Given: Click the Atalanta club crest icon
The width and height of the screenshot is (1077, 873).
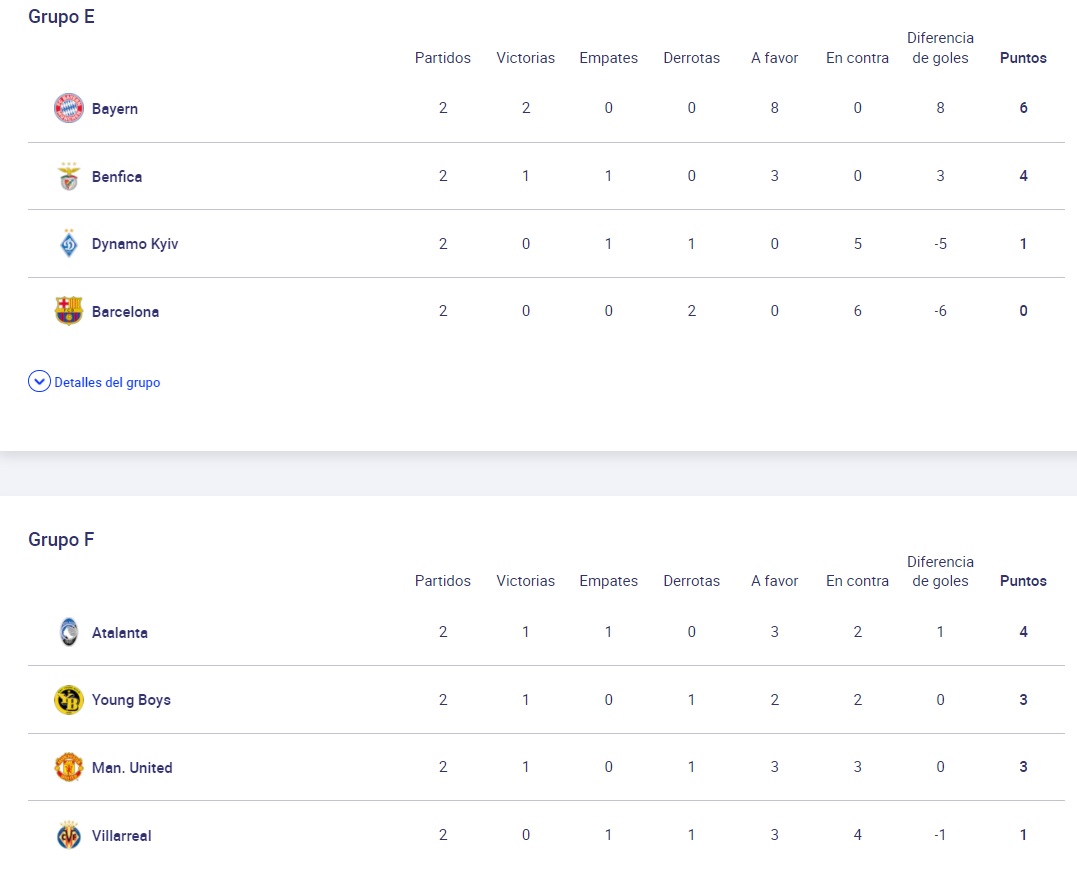Looking at the screenshot, I should click(68, 632).
